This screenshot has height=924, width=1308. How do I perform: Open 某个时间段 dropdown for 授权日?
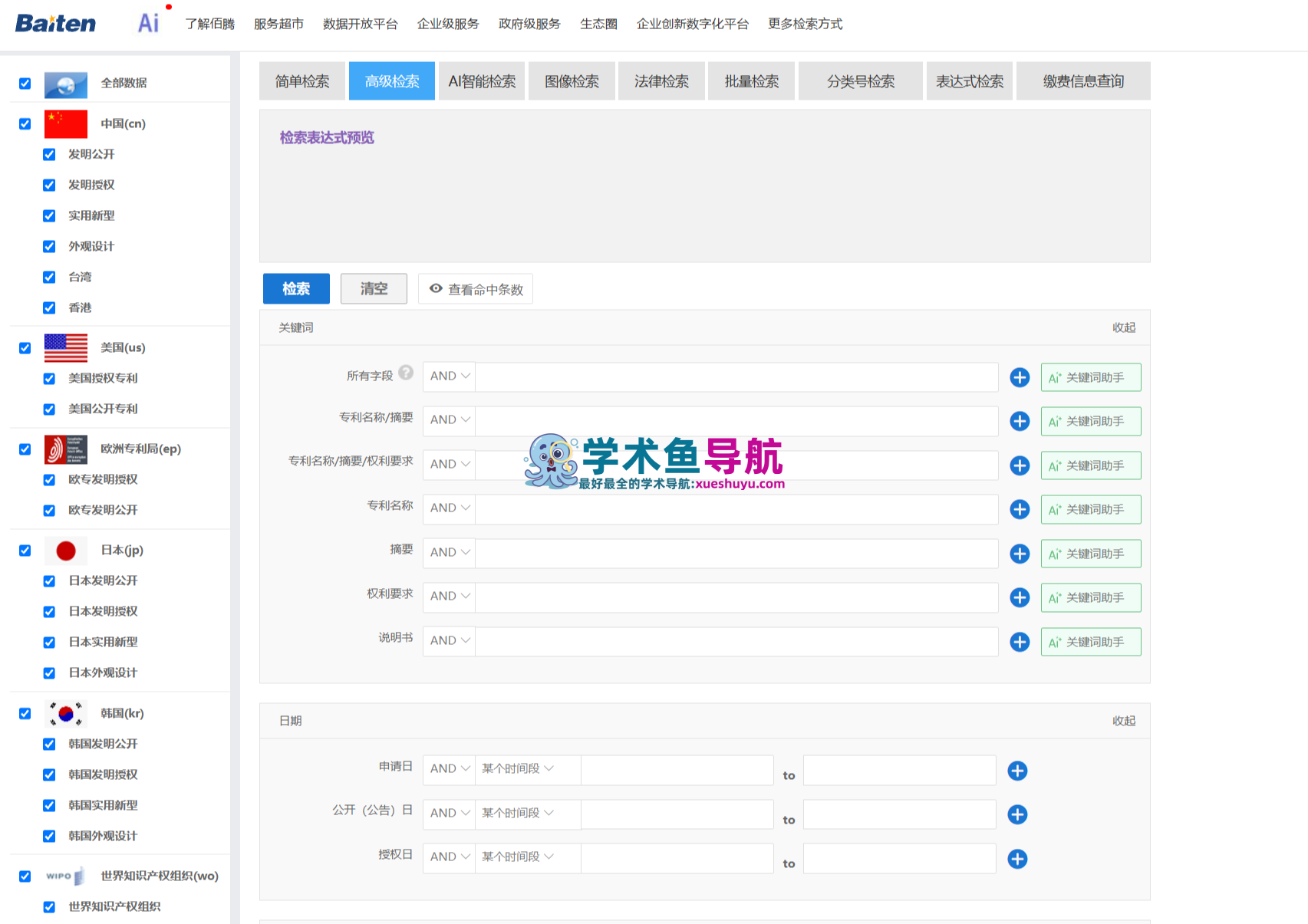(528, 857)
